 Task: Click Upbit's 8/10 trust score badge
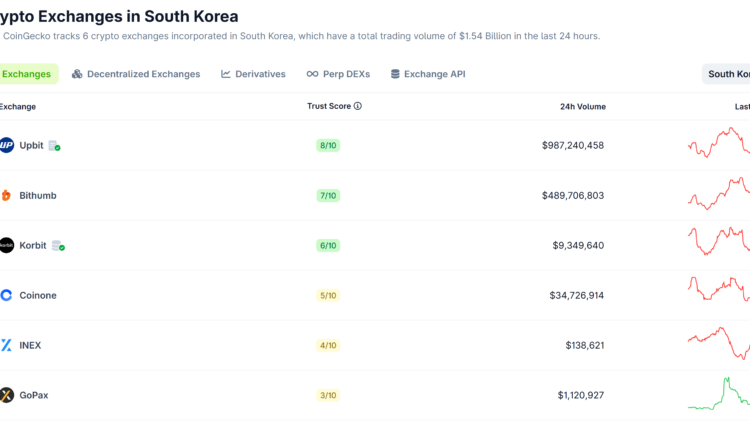[328, 145]
